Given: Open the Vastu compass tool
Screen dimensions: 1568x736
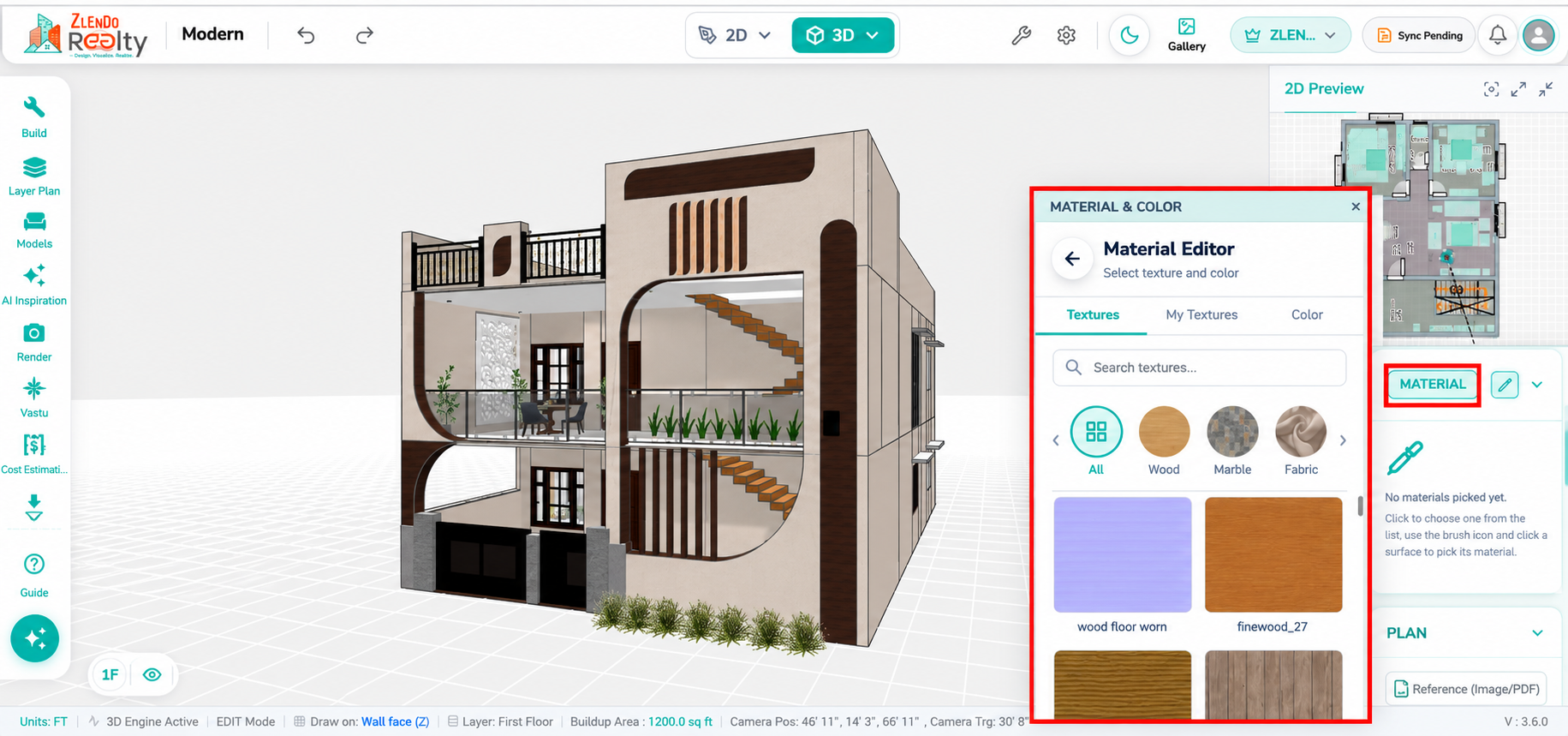Looking at the screenshot, I should (x=34, y=398).
